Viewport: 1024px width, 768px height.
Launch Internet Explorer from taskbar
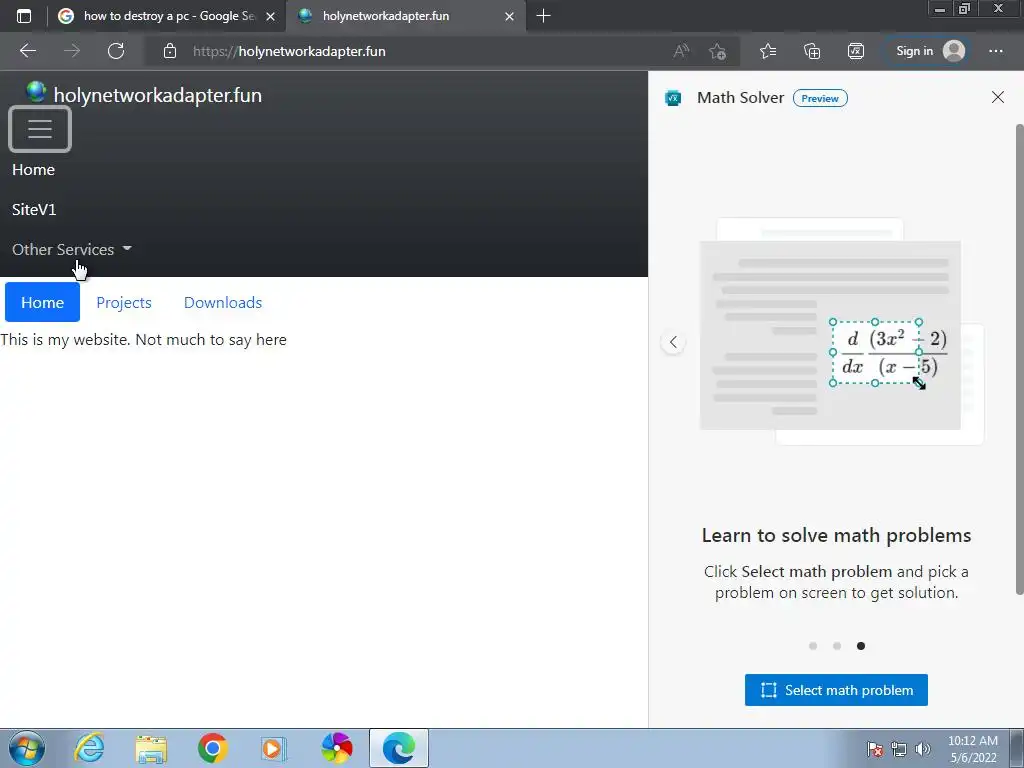coord(89,748)
